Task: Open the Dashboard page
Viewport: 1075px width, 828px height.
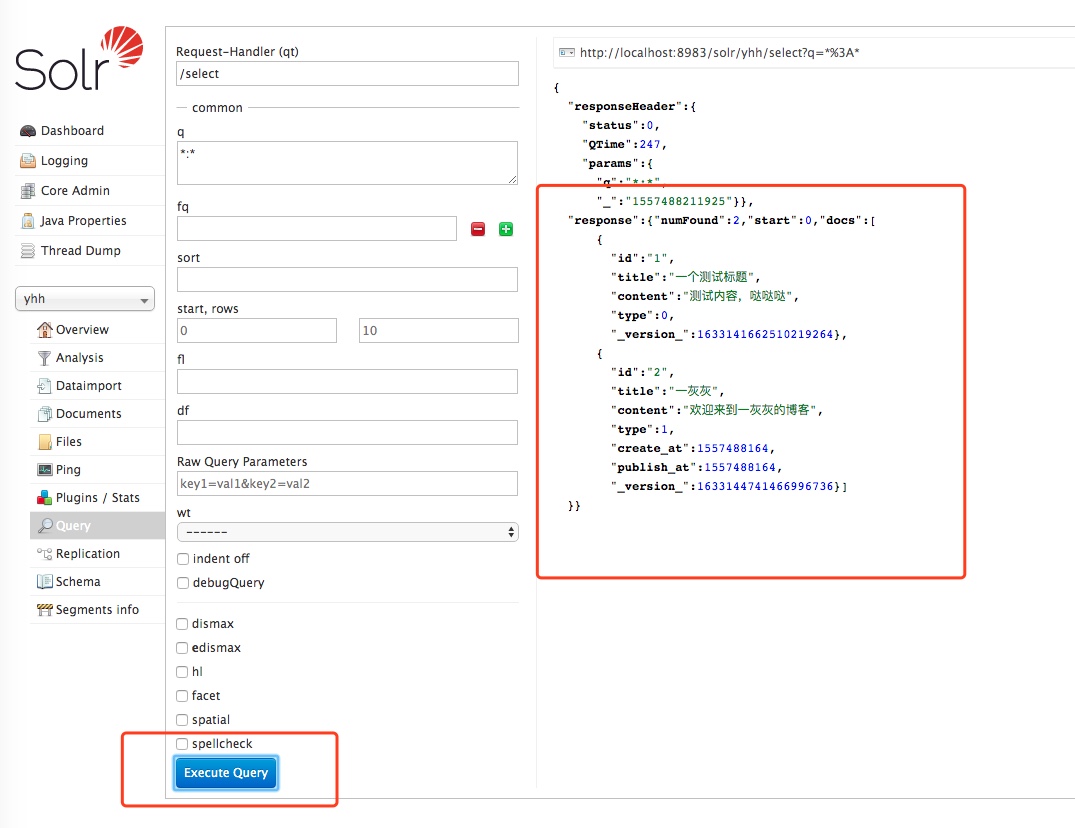Action: tap(72, 131)
